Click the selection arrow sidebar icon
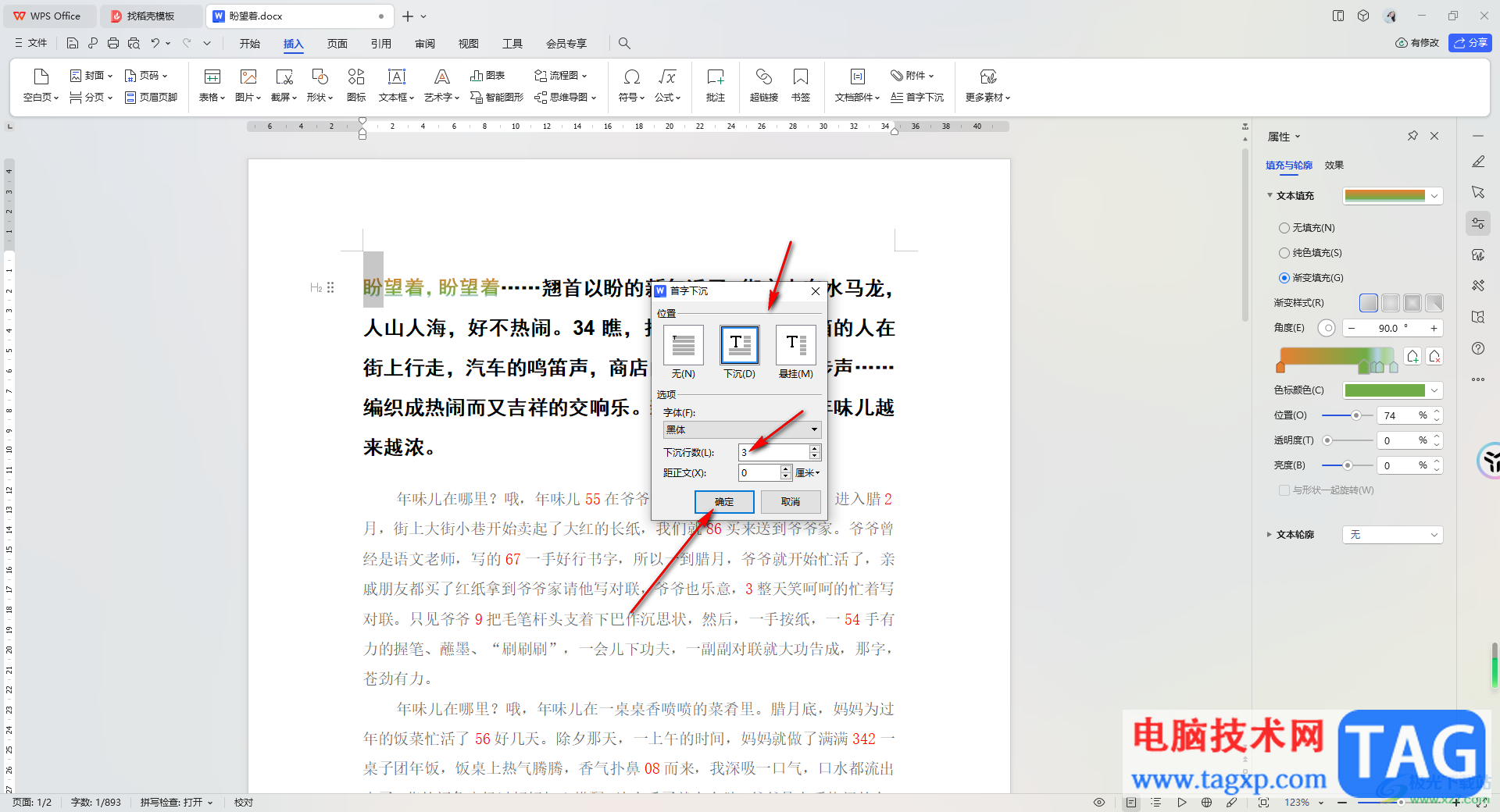This screenshot has width=1500, height=812. coord(1478,192)
